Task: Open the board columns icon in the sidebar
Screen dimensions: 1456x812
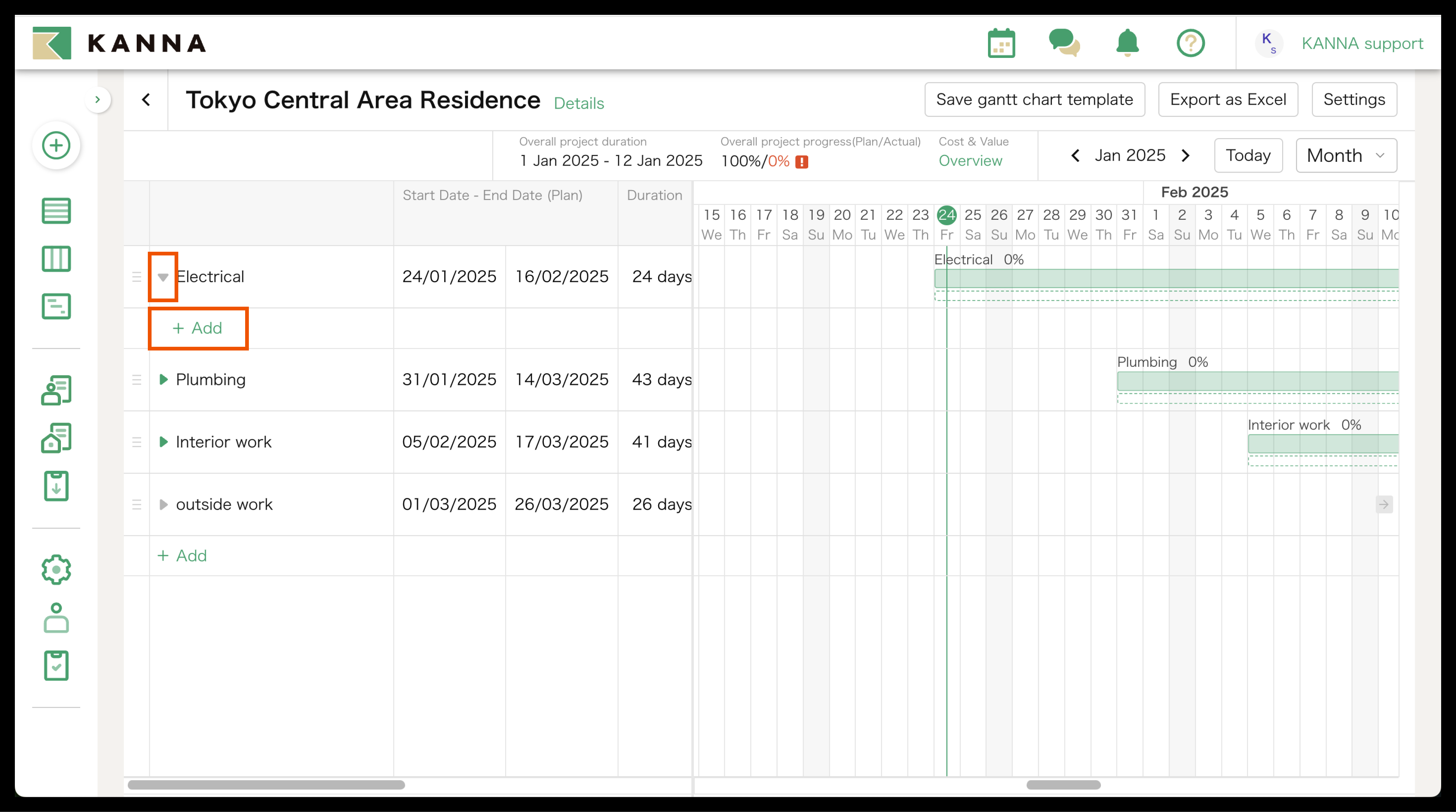Action: pyautogui.click(x=56, y=259)
